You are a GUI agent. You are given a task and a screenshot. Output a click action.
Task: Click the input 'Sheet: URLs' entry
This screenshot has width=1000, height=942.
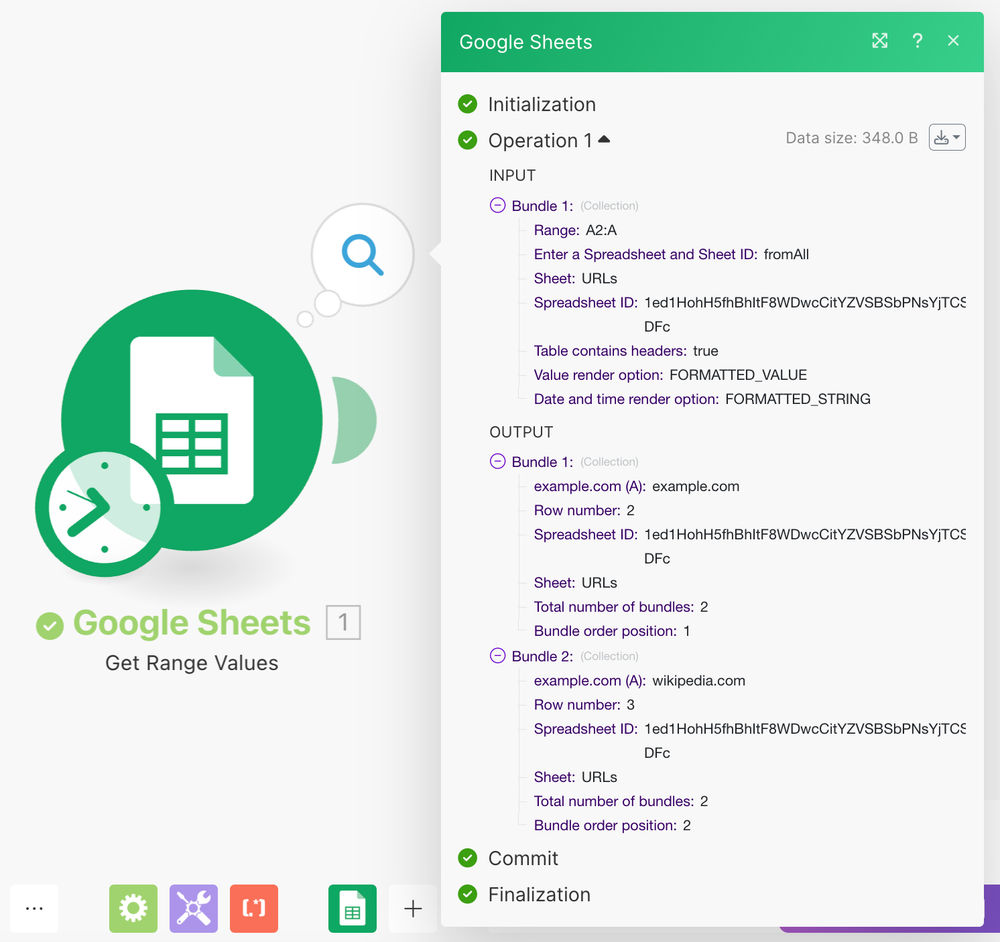click(575, 279)
